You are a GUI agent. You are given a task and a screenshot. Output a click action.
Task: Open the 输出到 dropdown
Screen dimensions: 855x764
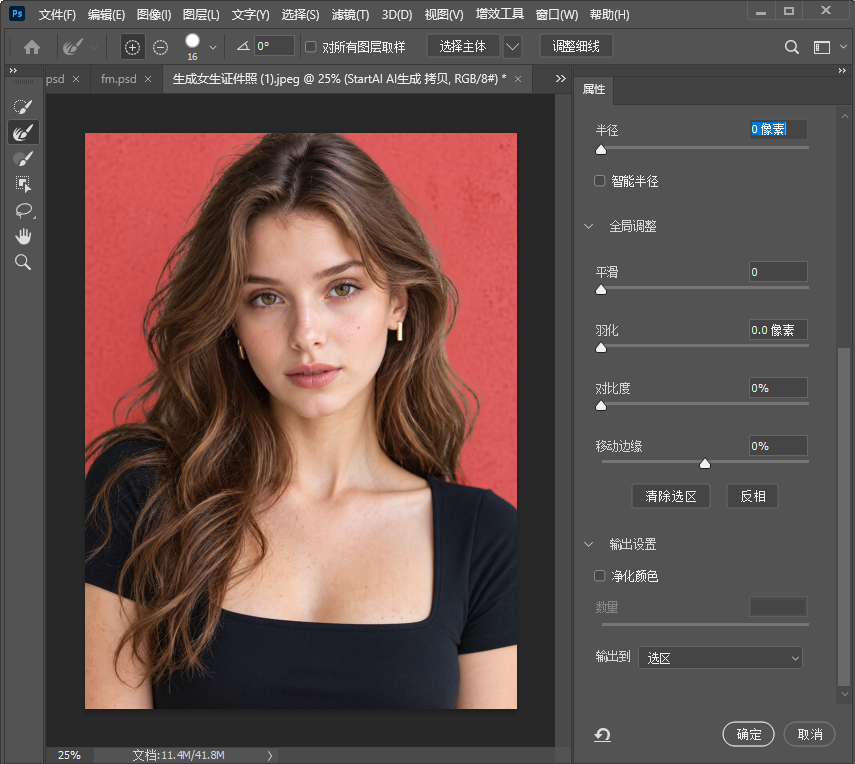pyautogui.click(x=720, y=658)
